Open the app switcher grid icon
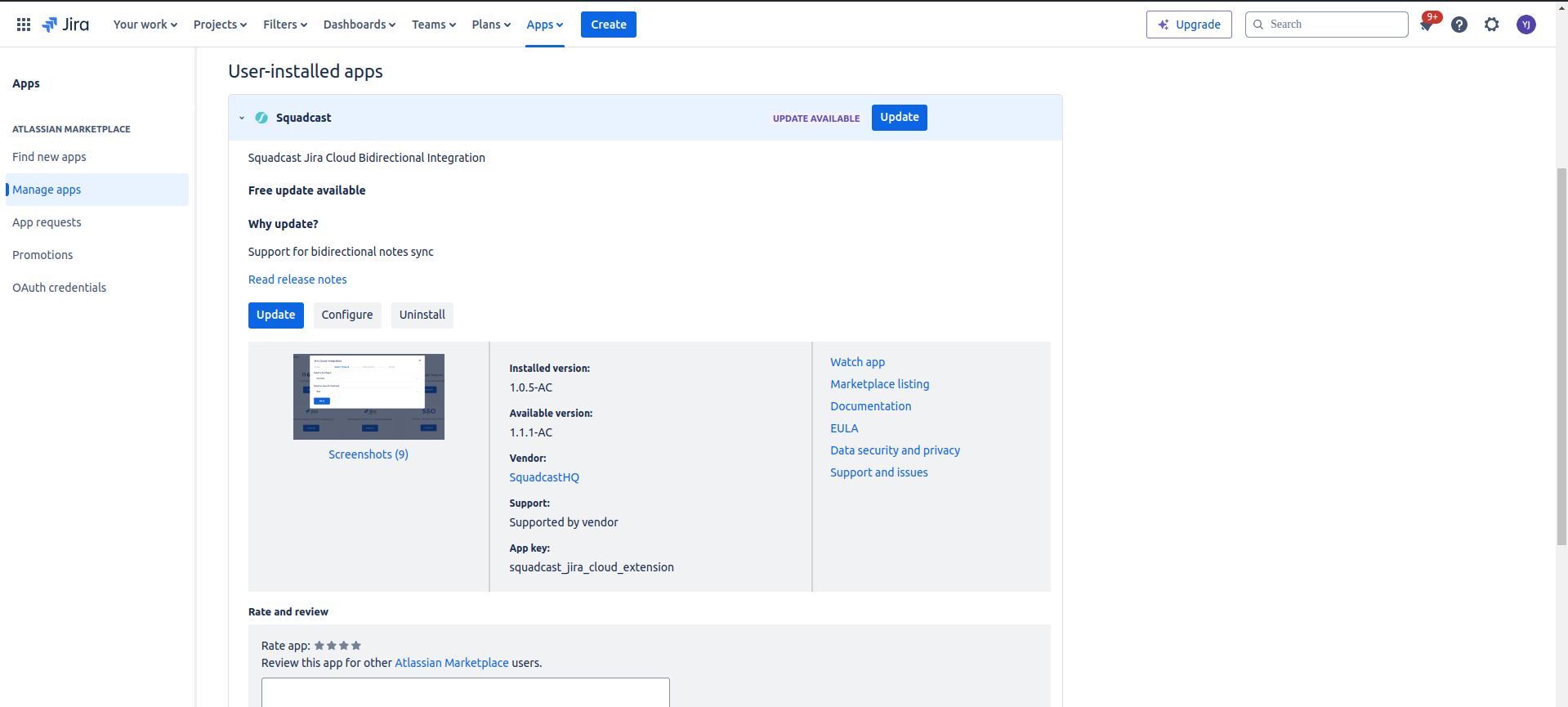Image resolution: width=1568 pixels, height=707 pixels. click(24, 25)
